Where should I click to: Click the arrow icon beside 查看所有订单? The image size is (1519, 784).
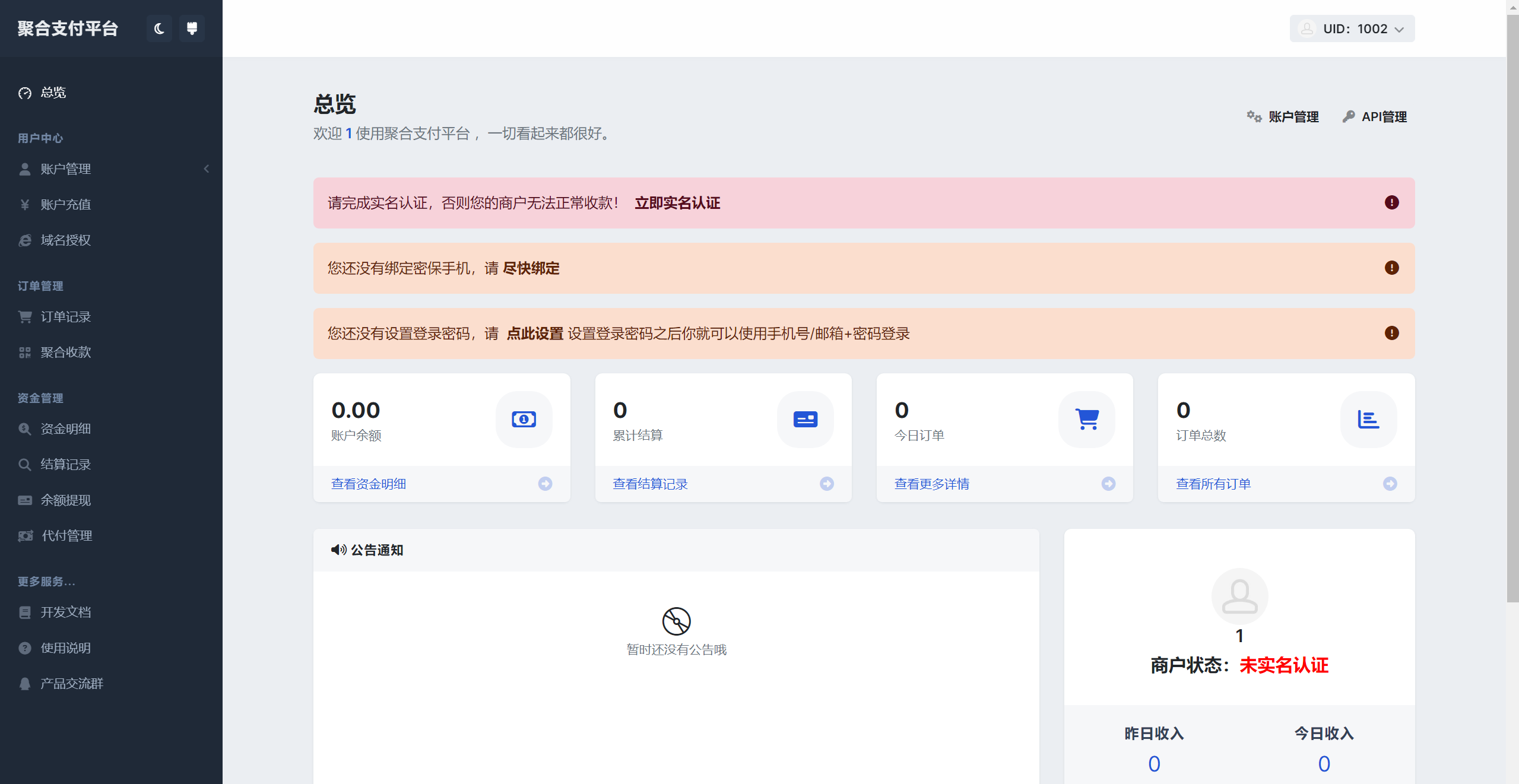coord(1390,484)
